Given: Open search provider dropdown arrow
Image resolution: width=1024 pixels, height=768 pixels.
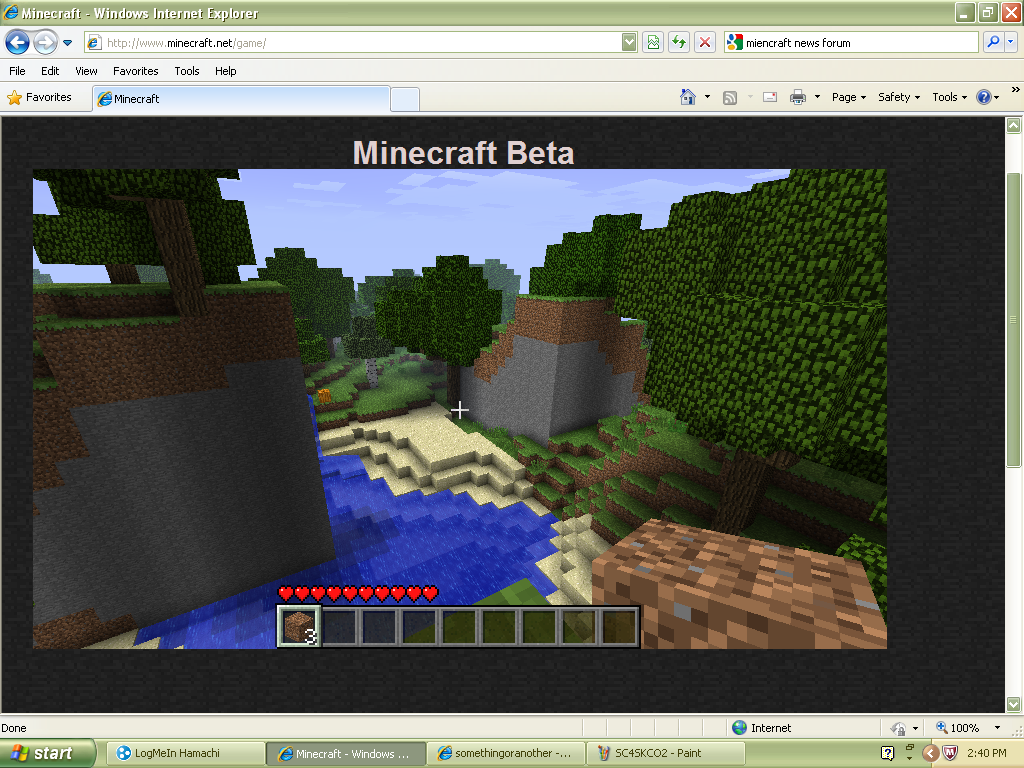Looking at the screenshot, I should pyautogui.click(x=1011, y=43).
